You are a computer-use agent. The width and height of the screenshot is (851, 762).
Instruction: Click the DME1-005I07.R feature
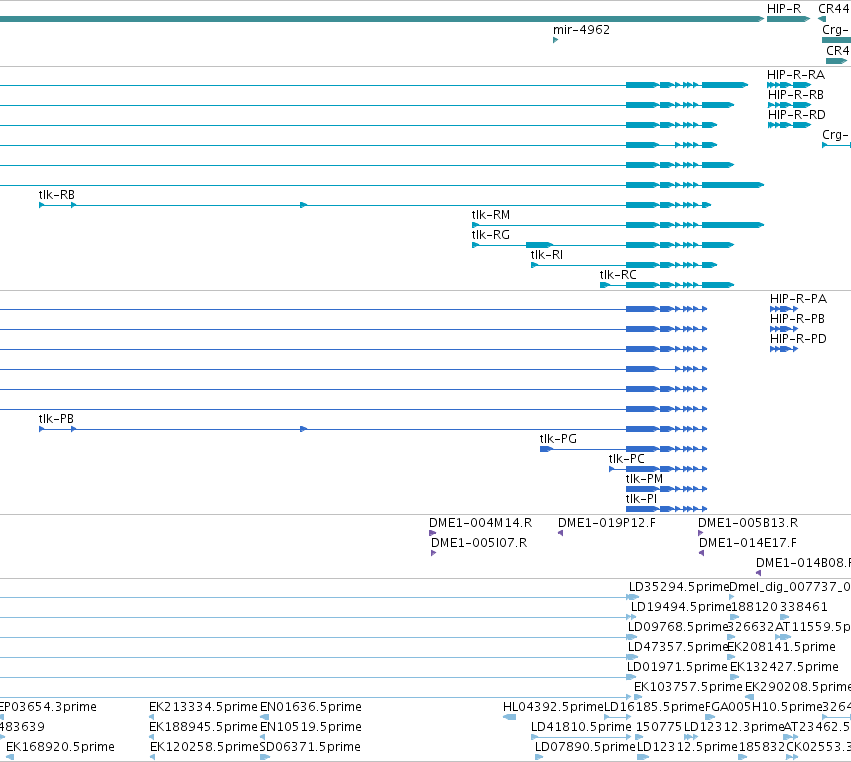(x=433, y=553)
